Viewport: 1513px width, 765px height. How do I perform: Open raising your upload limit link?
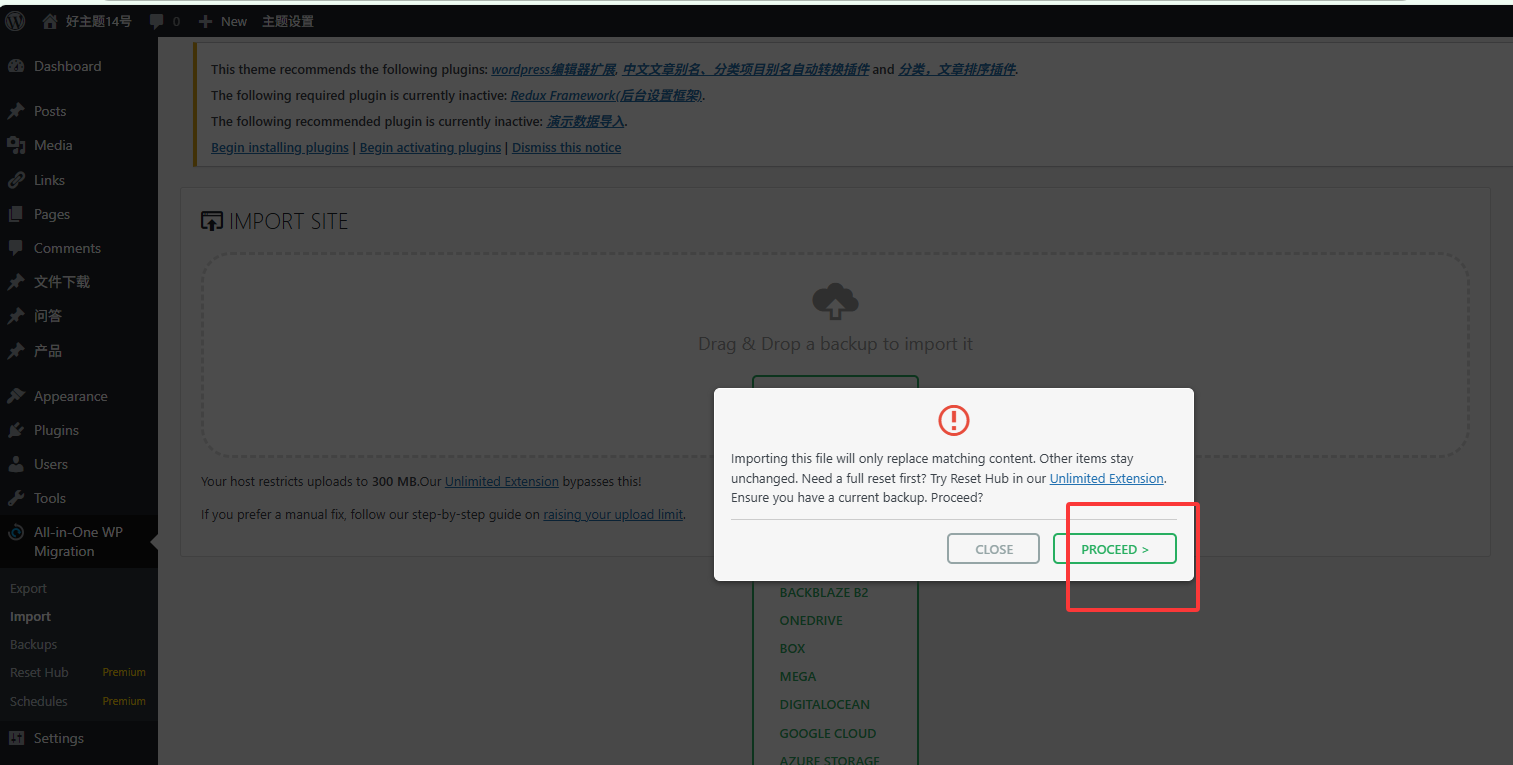[613, 515]
